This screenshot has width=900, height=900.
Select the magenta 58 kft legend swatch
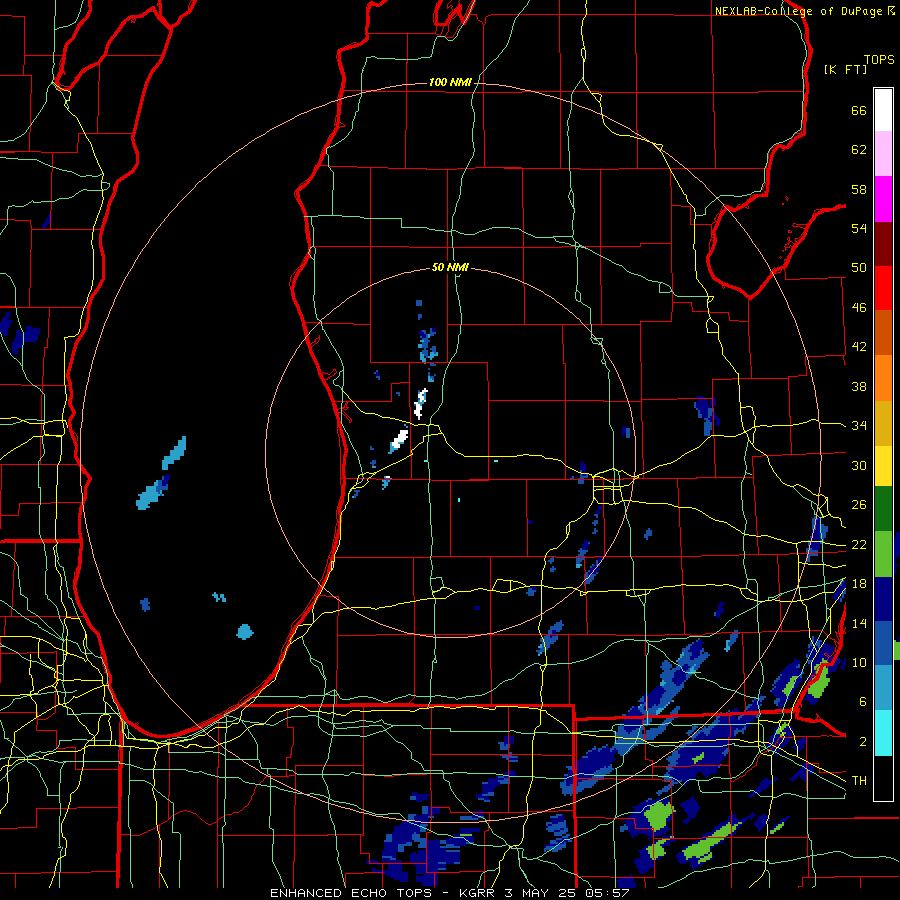tap(883, 199)
